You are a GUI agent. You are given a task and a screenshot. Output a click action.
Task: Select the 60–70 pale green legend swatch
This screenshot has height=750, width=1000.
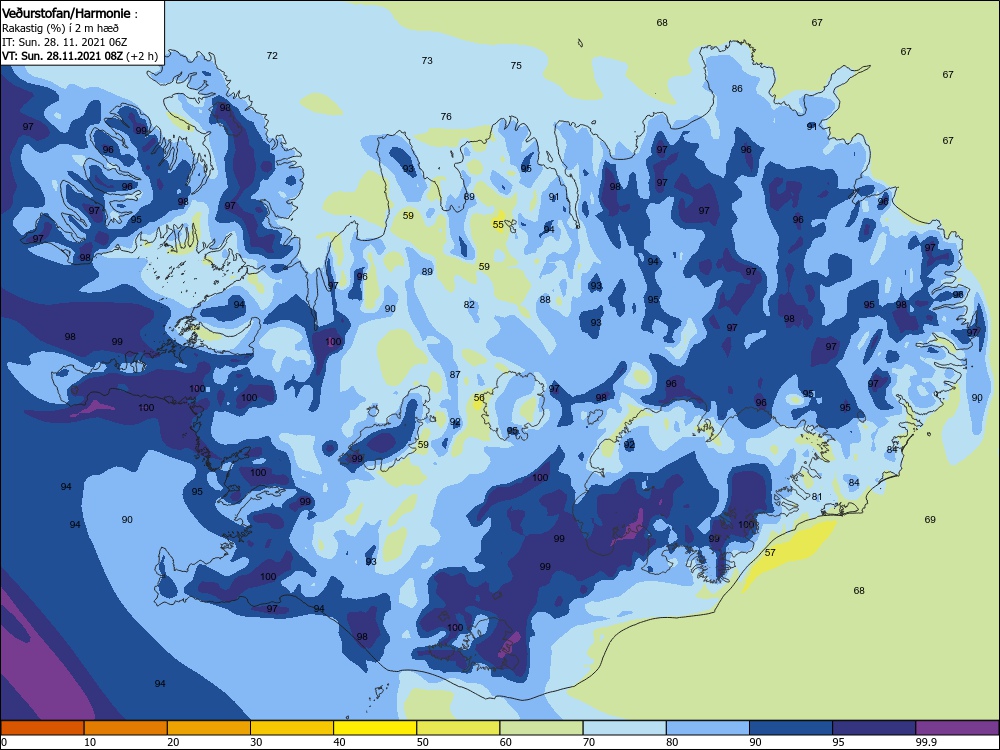(x=541, y=728)
